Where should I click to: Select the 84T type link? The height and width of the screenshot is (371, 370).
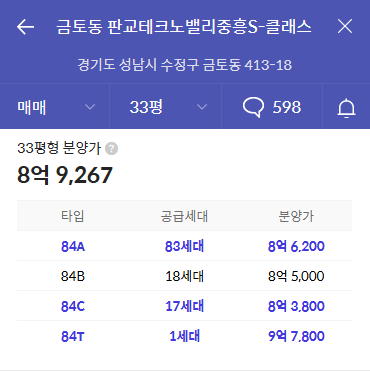pos(73,336)
